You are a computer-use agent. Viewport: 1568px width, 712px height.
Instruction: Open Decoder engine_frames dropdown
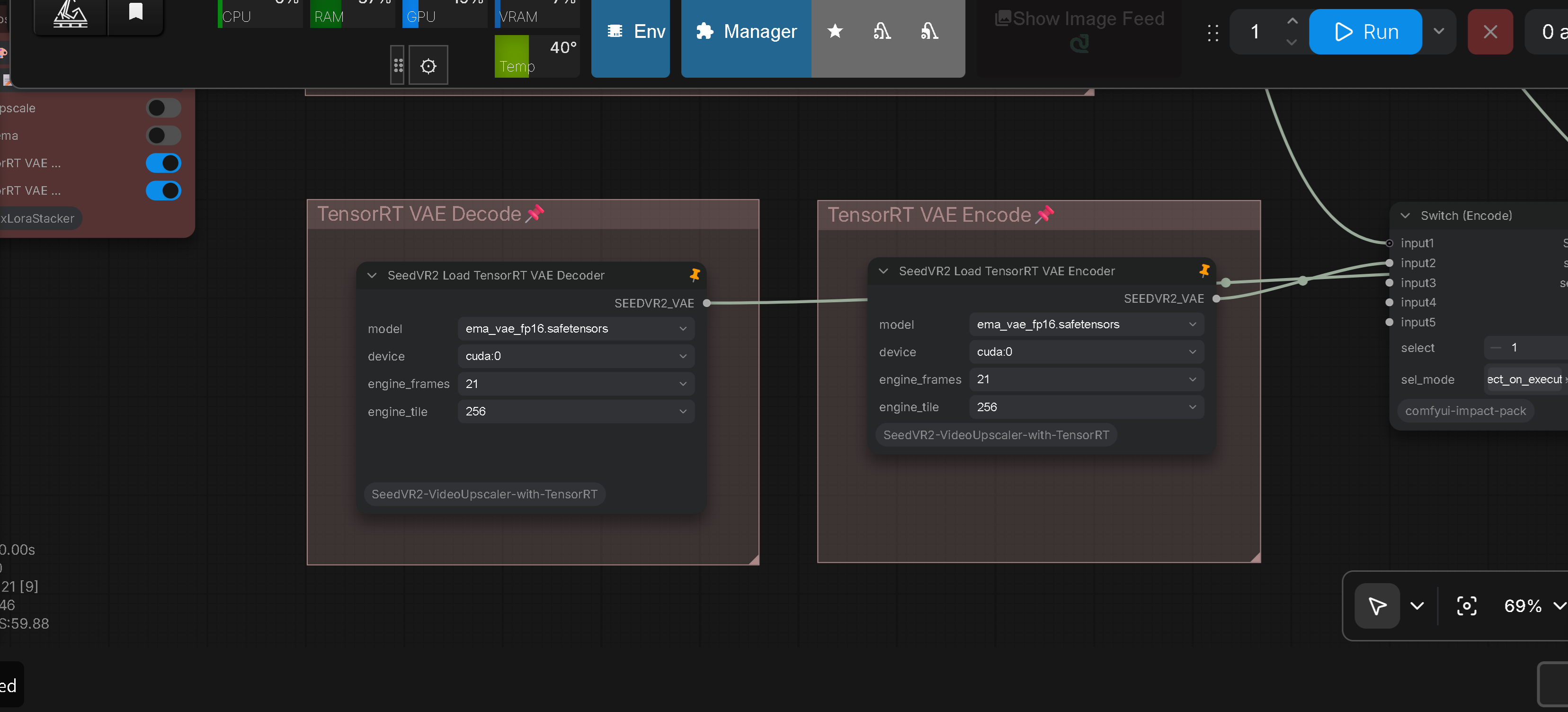pyautogui.click(x=576, y=384)
